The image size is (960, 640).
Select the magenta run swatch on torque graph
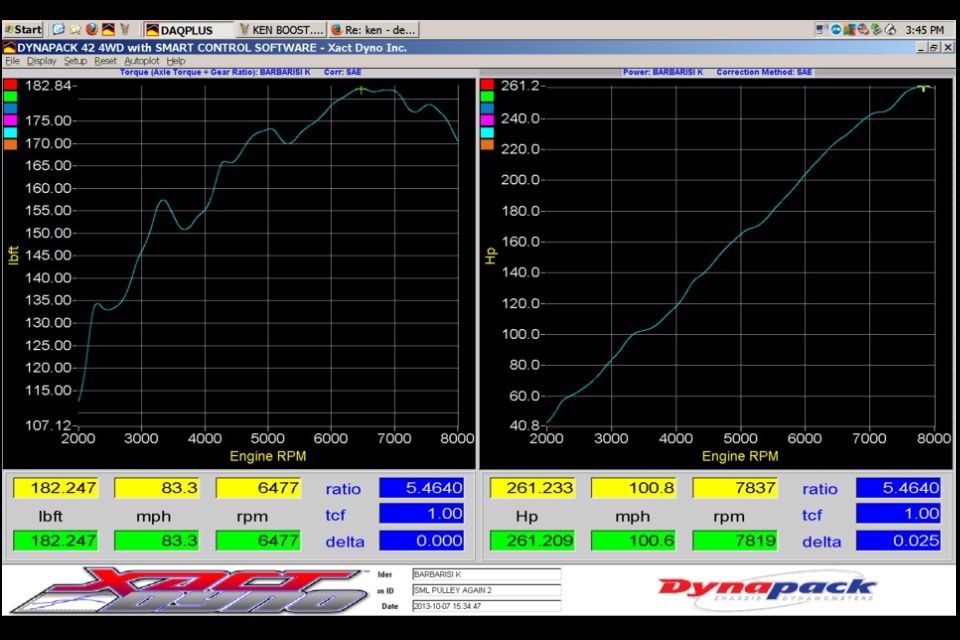click(10, 121)
